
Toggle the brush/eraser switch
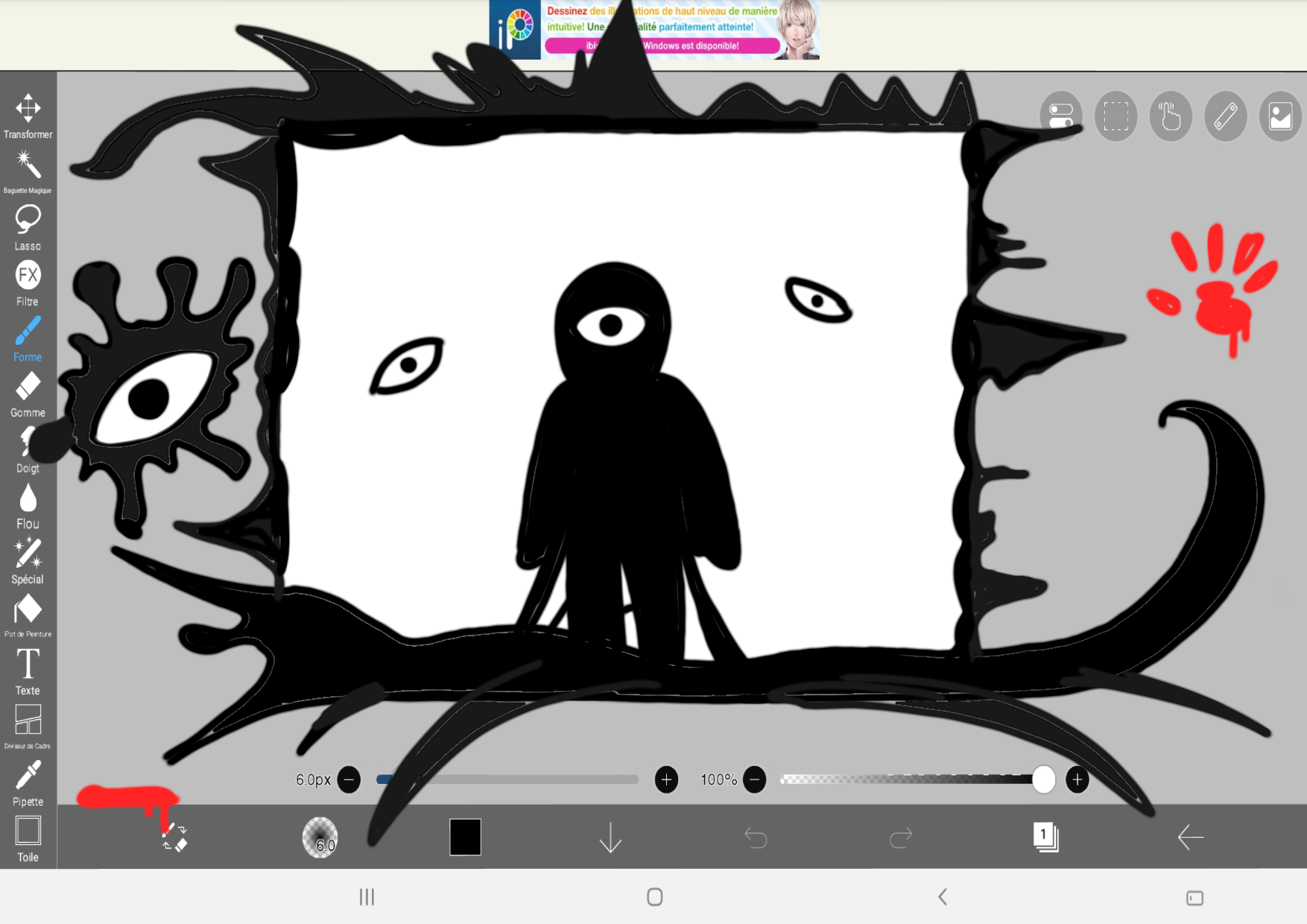(175, 838)
